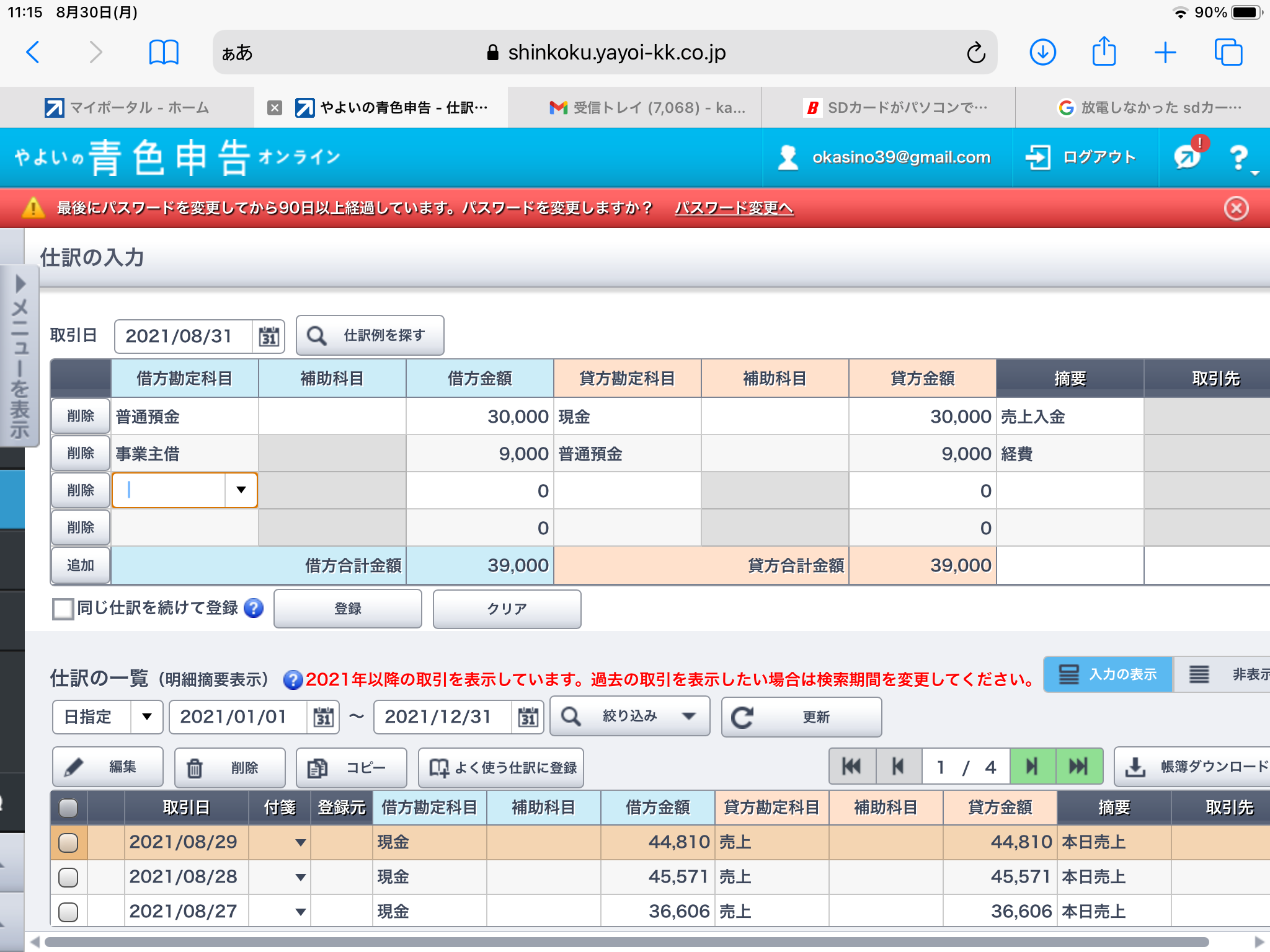
Task: Select the 2021/08/28 row checkbox
Action: tap(68, 877)
